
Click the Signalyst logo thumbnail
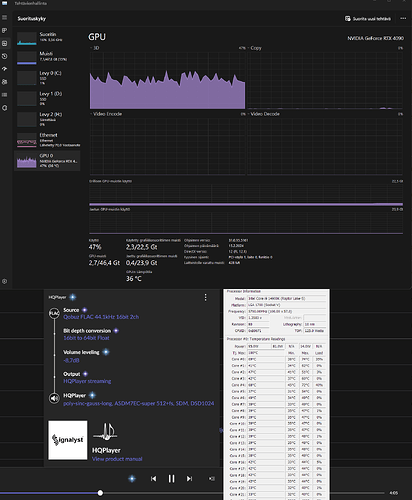point(68,440)
